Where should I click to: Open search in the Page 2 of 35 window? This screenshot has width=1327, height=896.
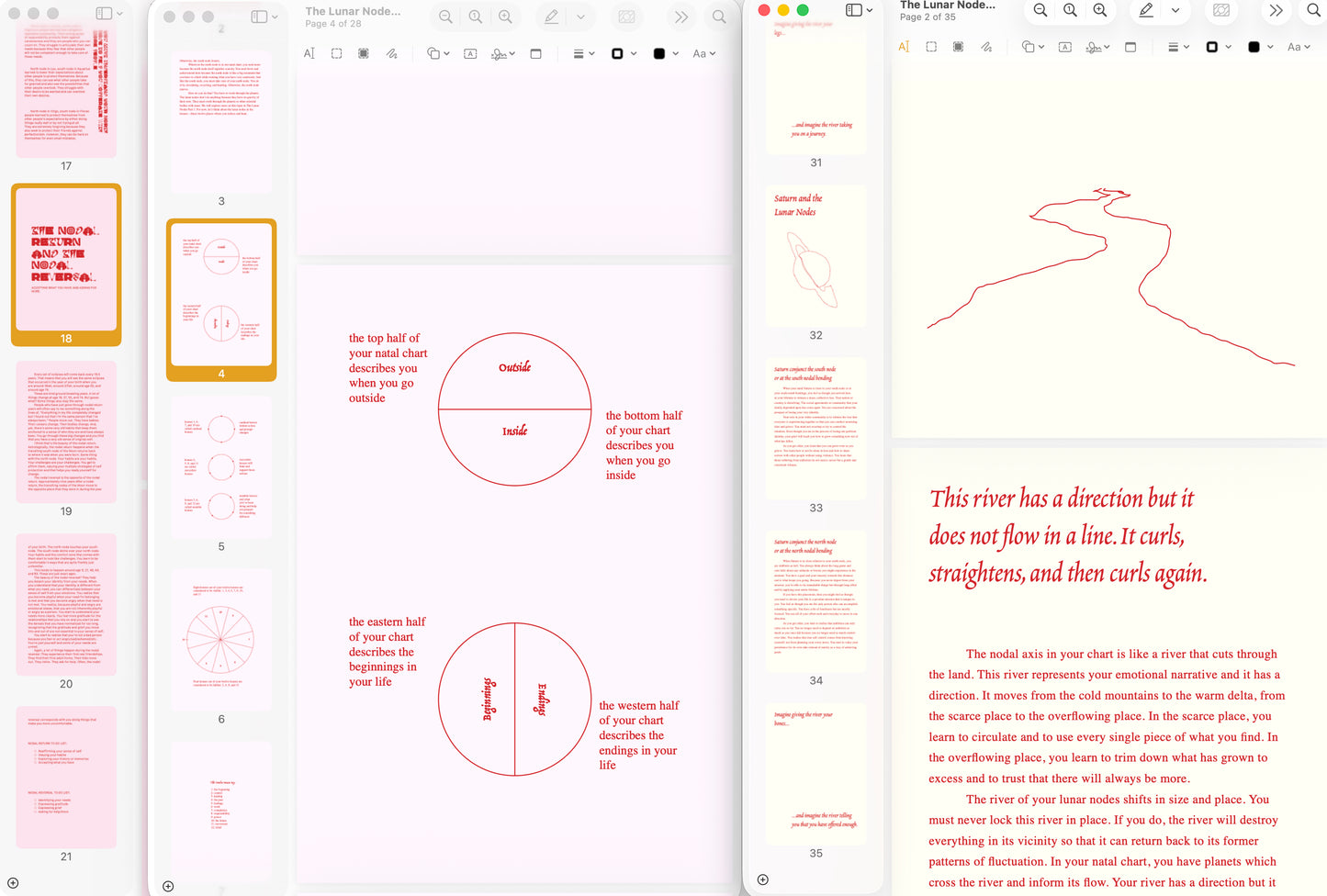[1314, 10]
